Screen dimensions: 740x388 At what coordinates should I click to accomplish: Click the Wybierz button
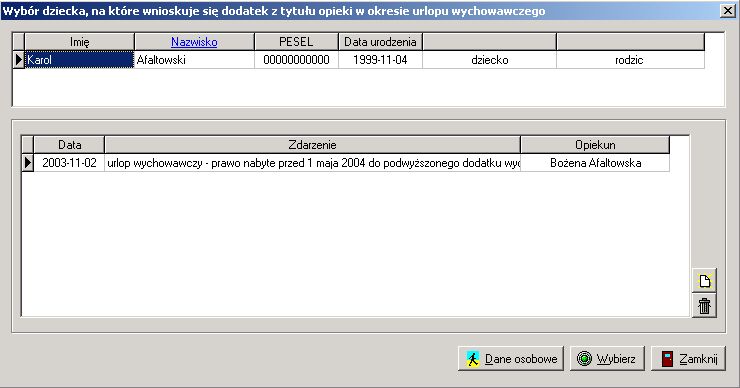tap(607, 359)
